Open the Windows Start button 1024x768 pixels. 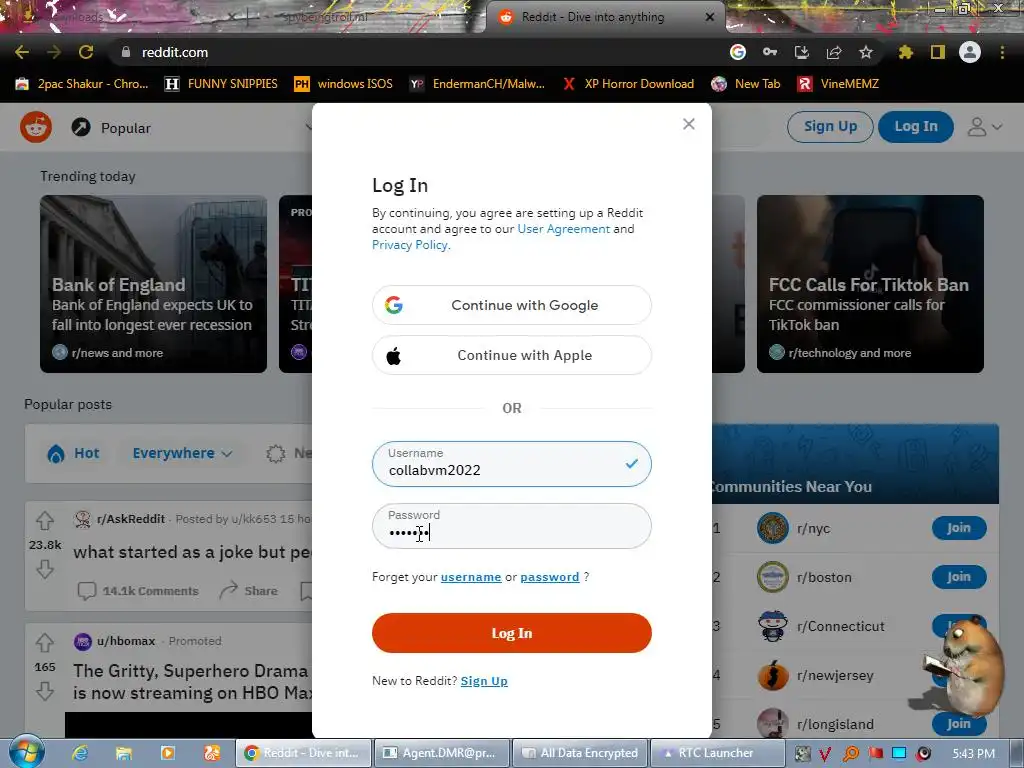coord(25,752)
